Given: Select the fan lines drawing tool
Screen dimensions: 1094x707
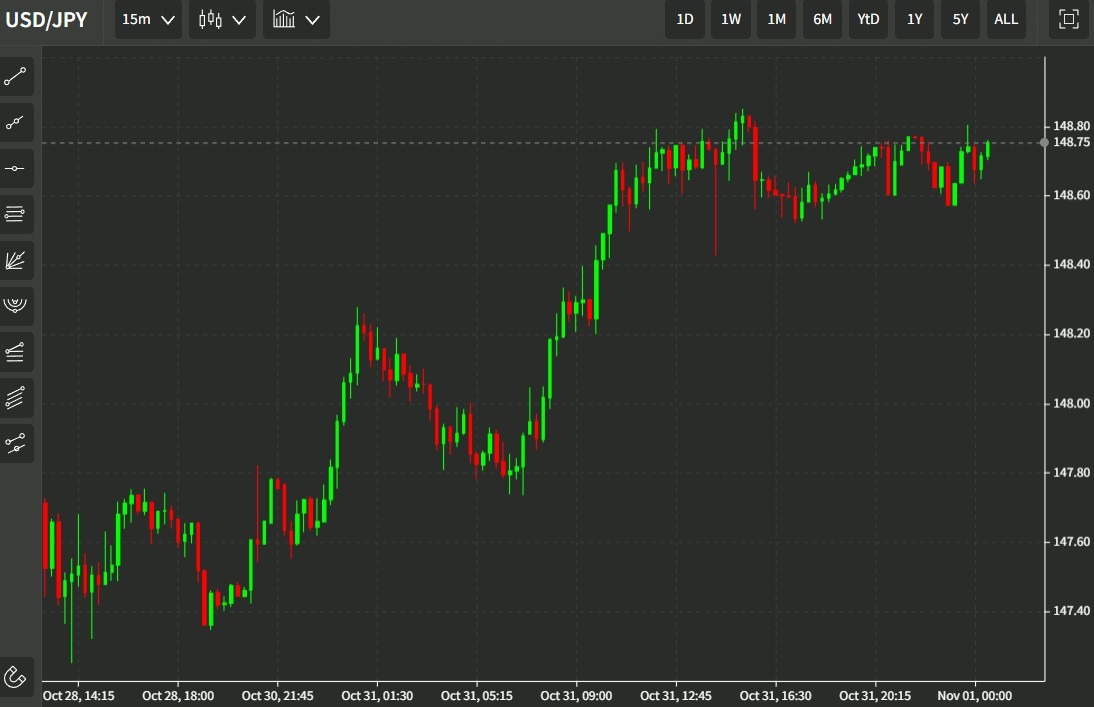Looking at the screenshot, I should point(15,260).
